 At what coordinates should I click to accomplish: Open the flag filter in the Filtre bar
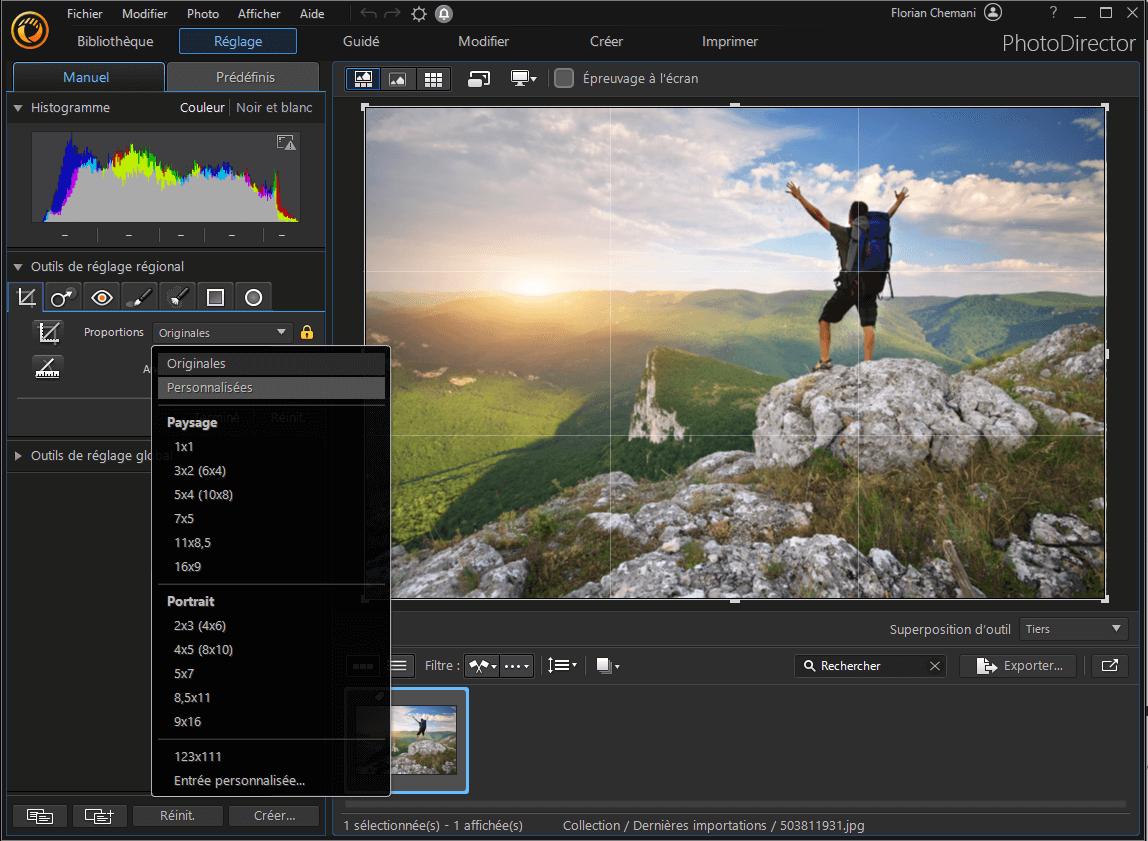coord(481,665)
